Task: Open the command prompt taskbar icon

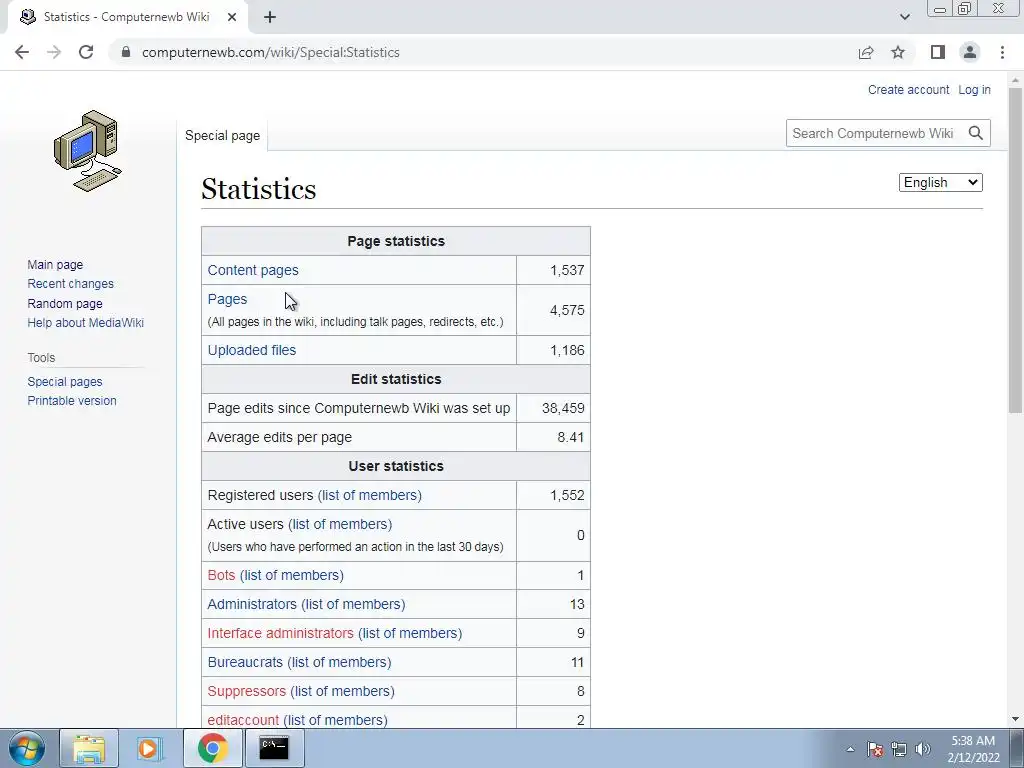Action: coord(274,748)
